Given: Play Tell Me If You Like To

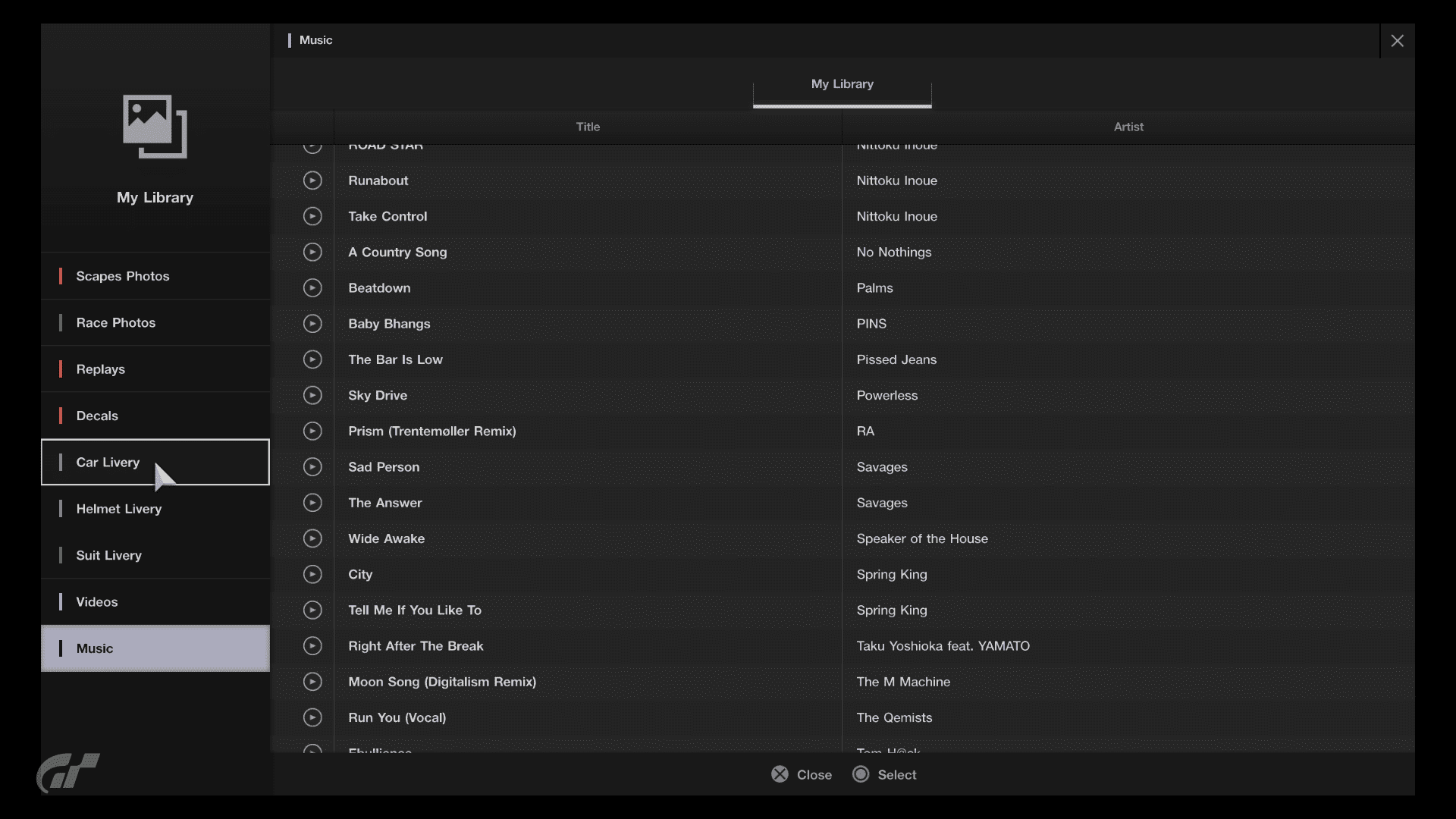Looking at the screenshot, I should [x=312, y=610].
